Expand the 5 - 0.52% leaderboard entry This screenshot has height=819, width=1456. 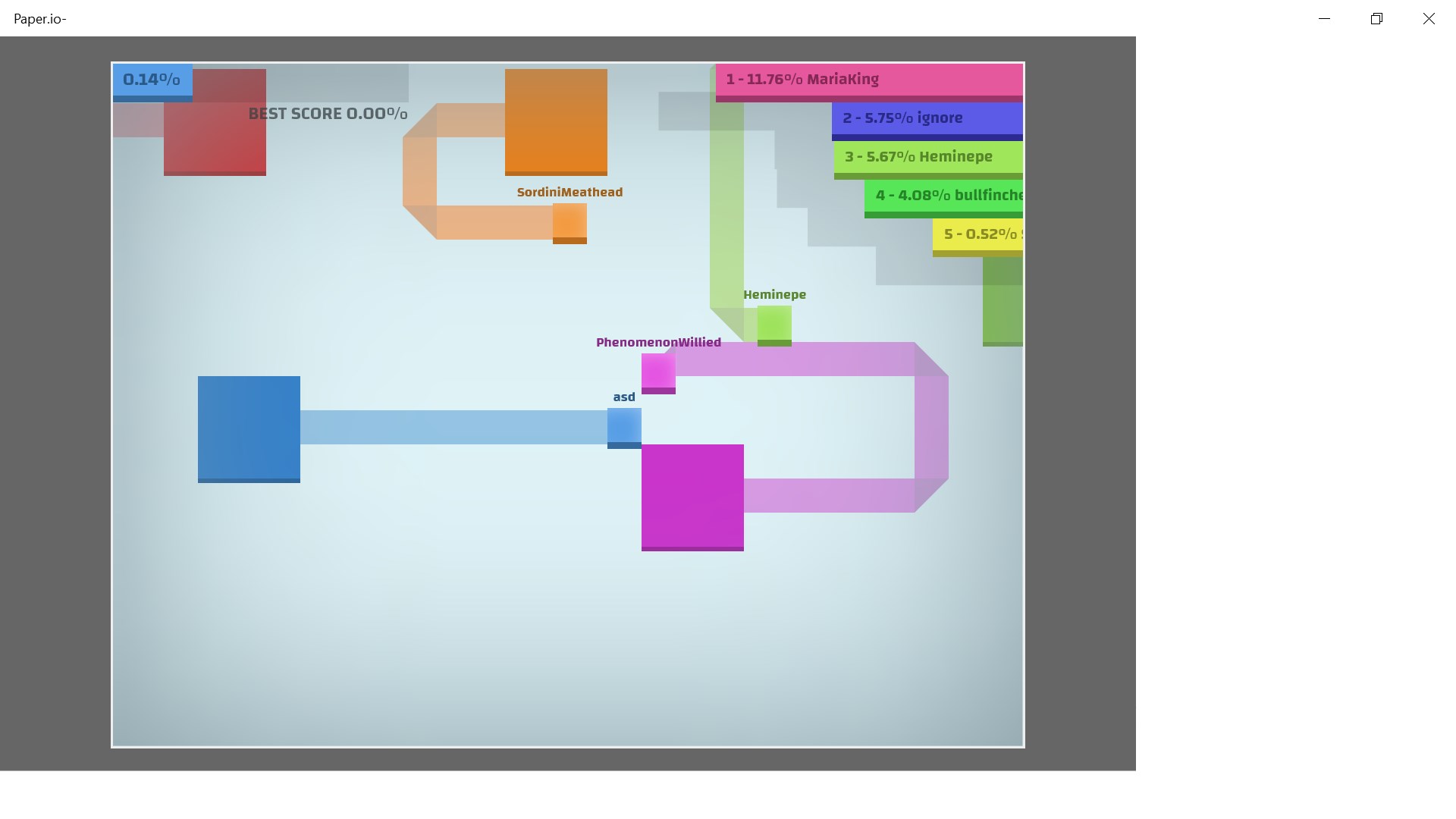point(978,234)
